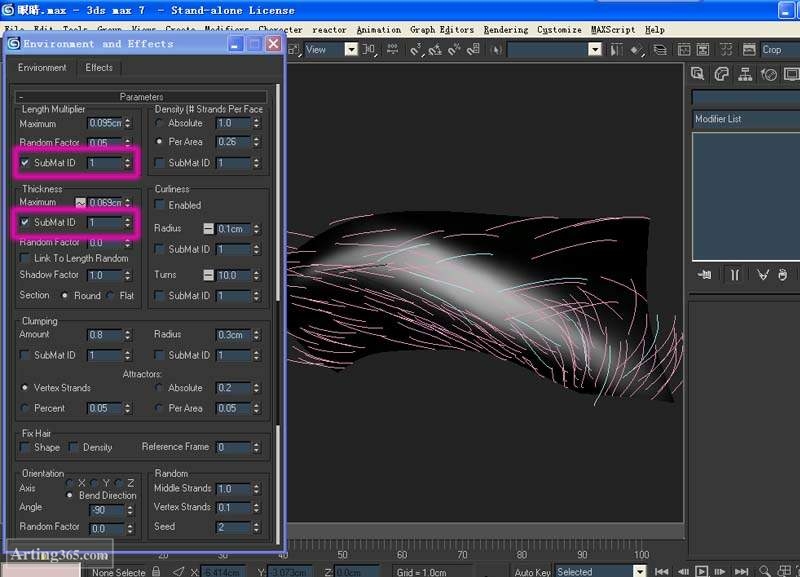Click Random Seed spinner arrows
Image resolution: width=800 pixels, height=577 pixels.
tap(256, 527)
